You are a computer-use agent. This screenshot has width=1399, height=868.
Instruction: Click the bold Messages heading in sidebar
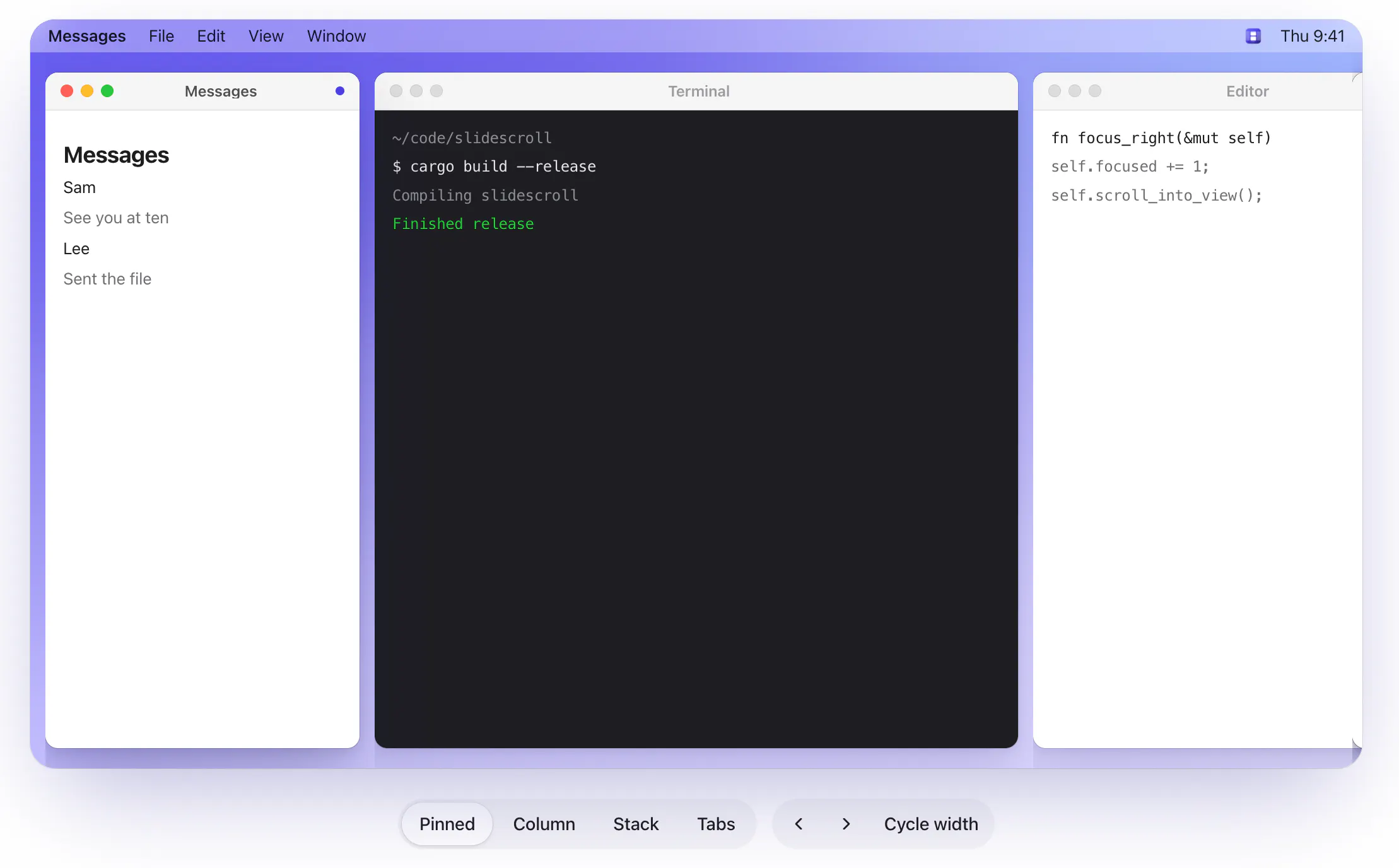click(116, 155)
